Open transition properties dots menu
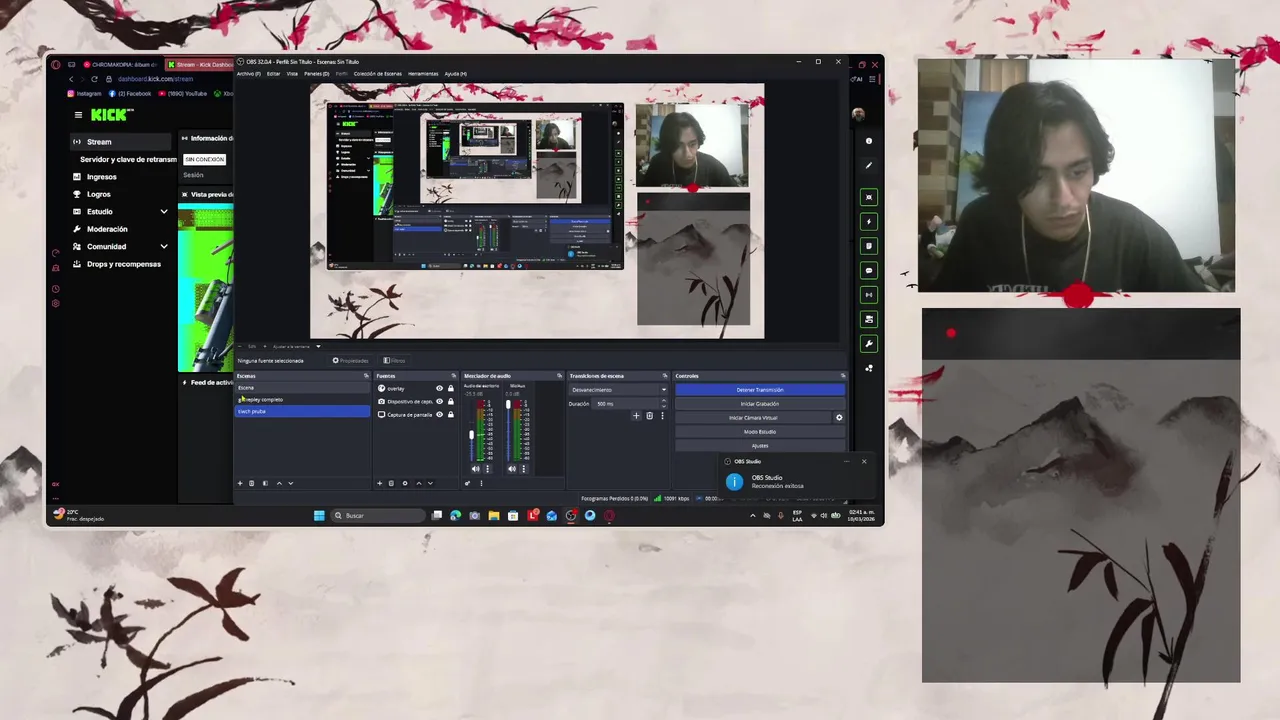The image size is (1280, 720). click(x=662, y=416)
